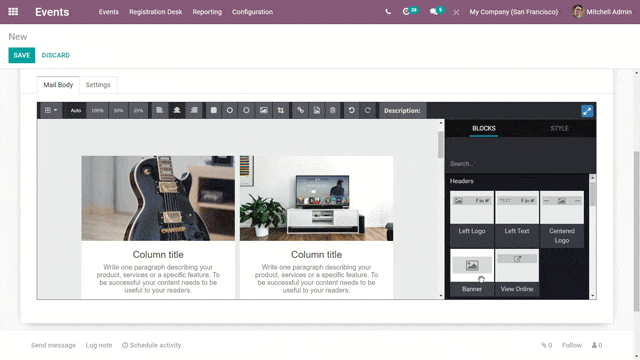Open company switcher My Company (San Francisco)
The image size is (640, 360).
click(x=513, y=12)
